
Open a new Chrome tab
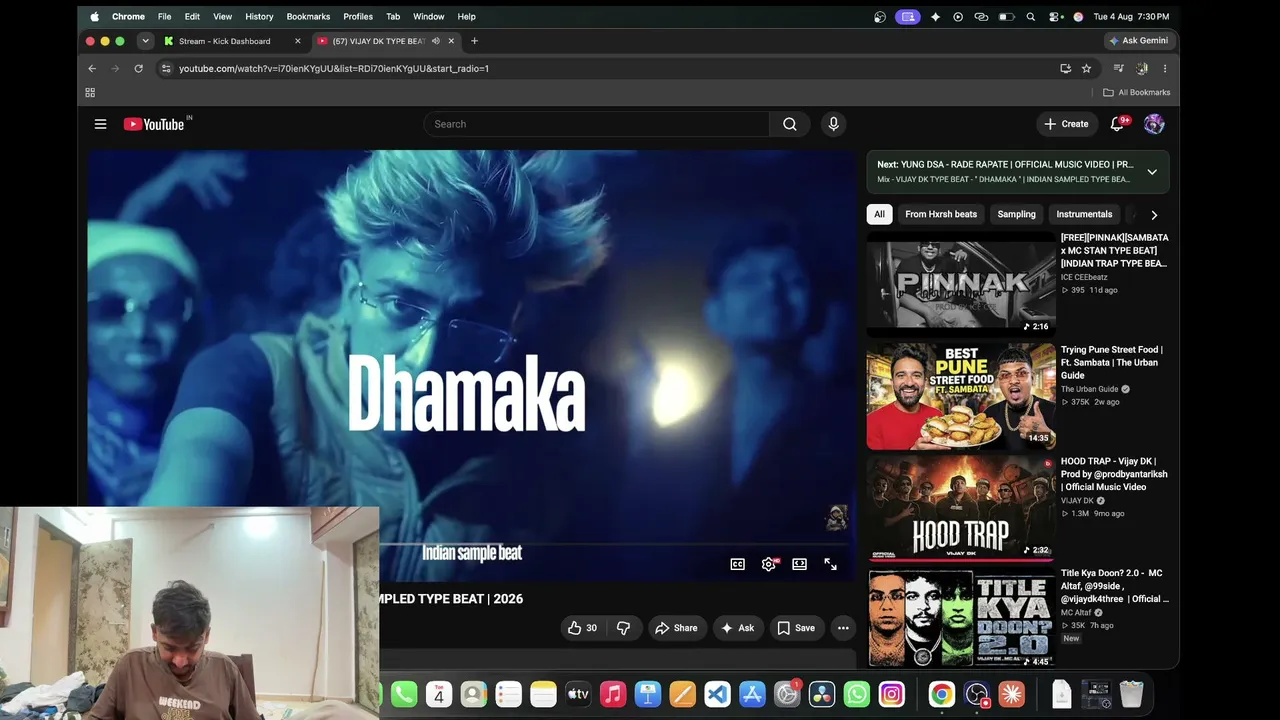click(474, 41)
